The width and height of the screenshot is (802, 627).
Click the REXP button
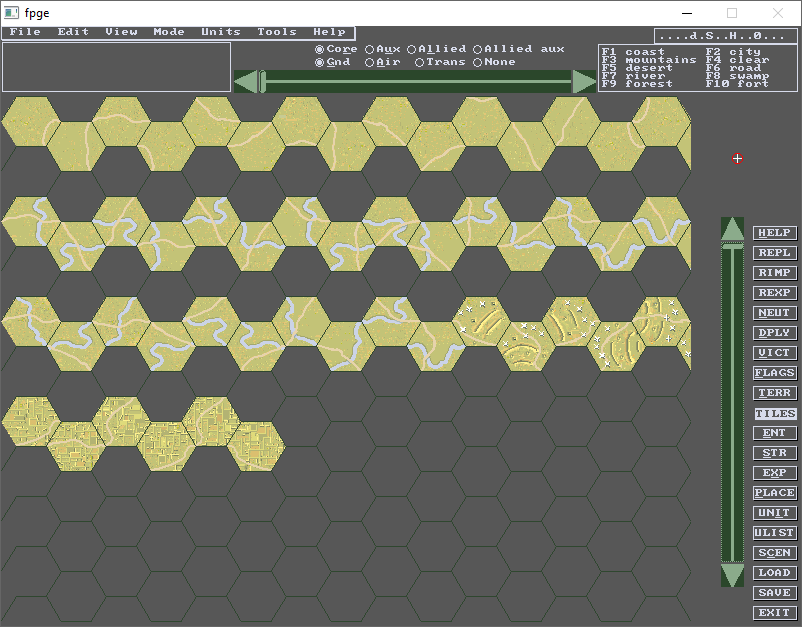pos(774,293)
